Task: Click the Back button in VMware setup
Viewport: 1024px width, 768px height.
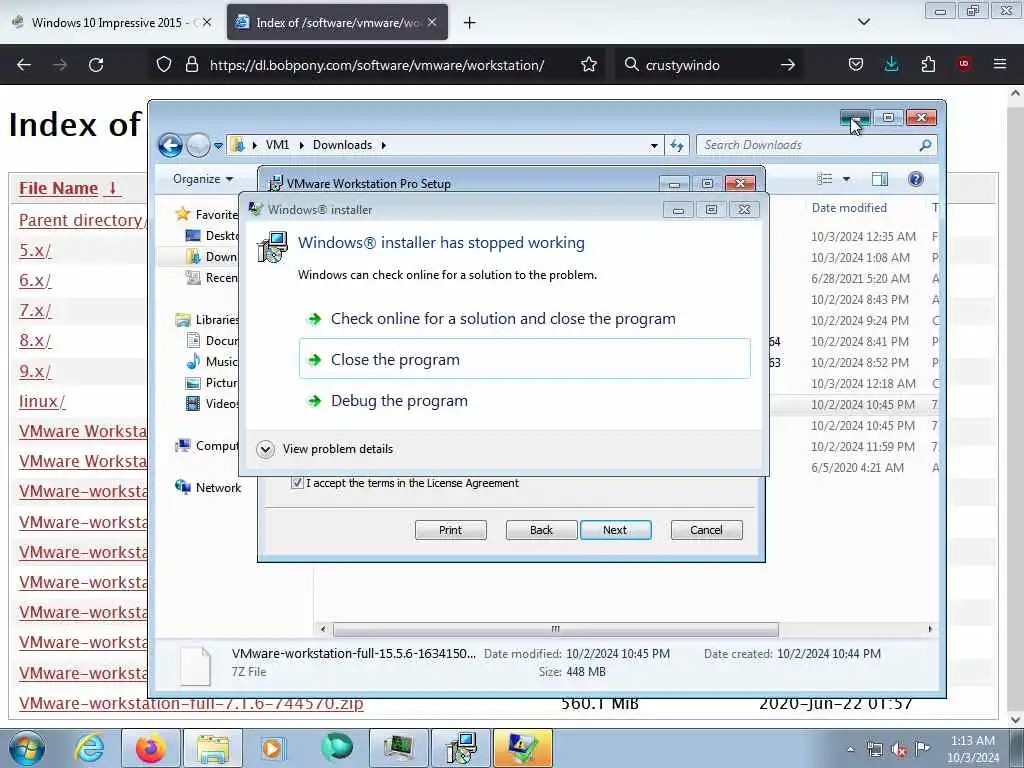Action: click(541, 530)
